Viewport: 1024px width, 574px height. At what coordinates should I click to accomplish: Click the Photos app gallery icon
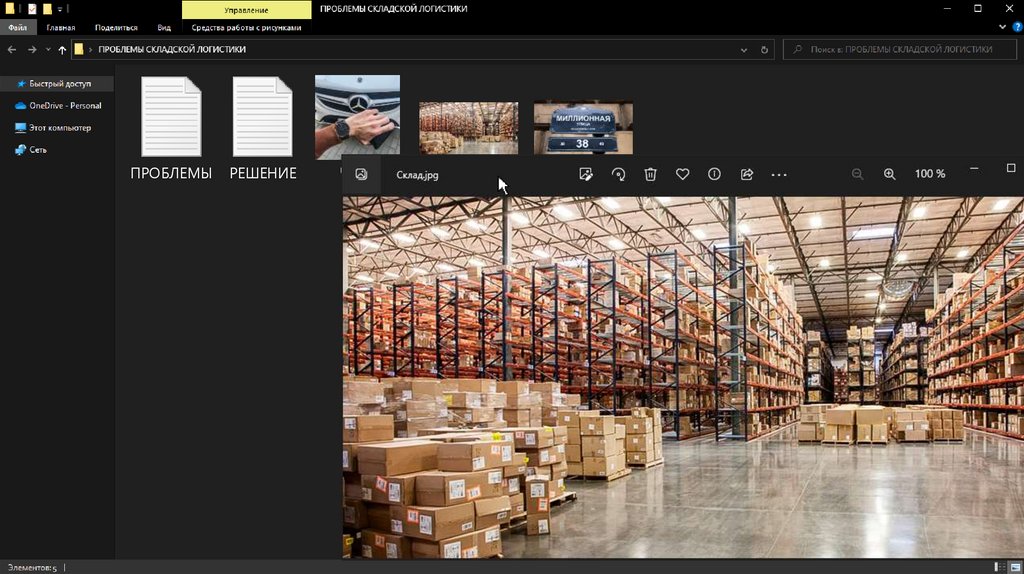(361, 174)
